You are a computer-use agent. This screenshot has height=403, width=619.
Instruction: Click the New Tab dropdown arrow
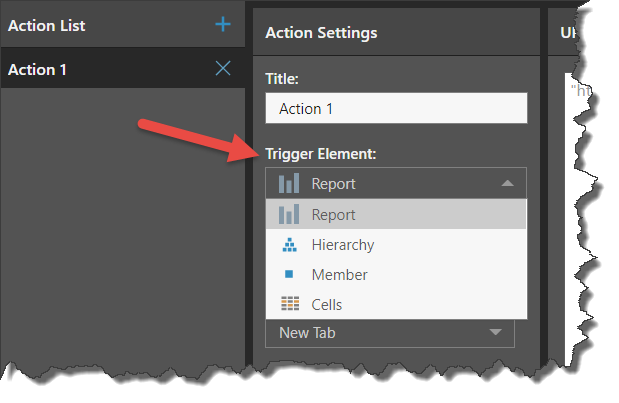(495, 333)
